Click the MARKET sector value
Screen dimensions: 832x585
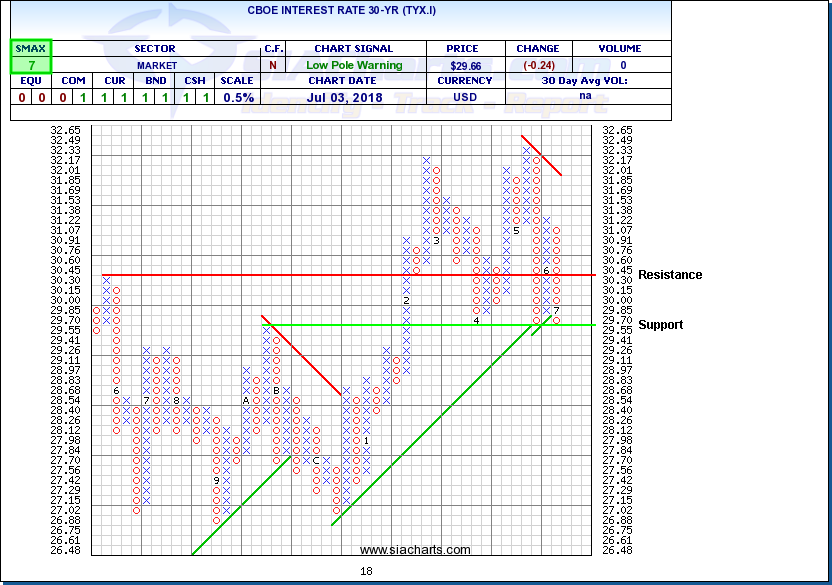pos(154,65)
